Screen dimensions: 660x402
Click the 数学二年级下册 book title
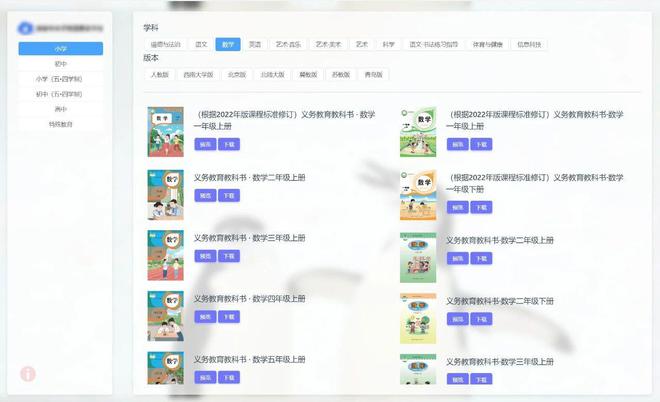click(500, 301)
